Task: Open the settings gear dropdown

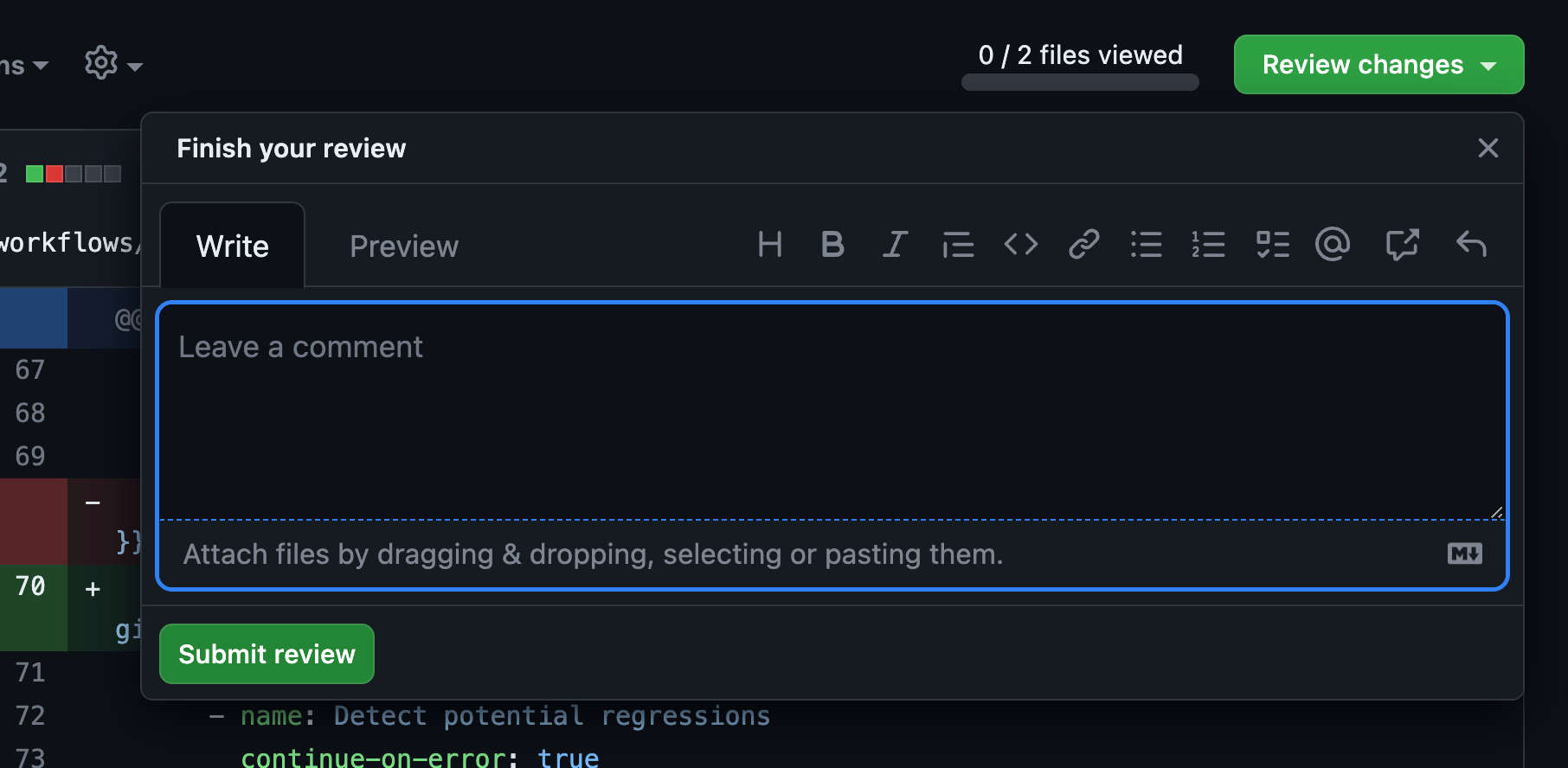Action: (x=112, y=62)
